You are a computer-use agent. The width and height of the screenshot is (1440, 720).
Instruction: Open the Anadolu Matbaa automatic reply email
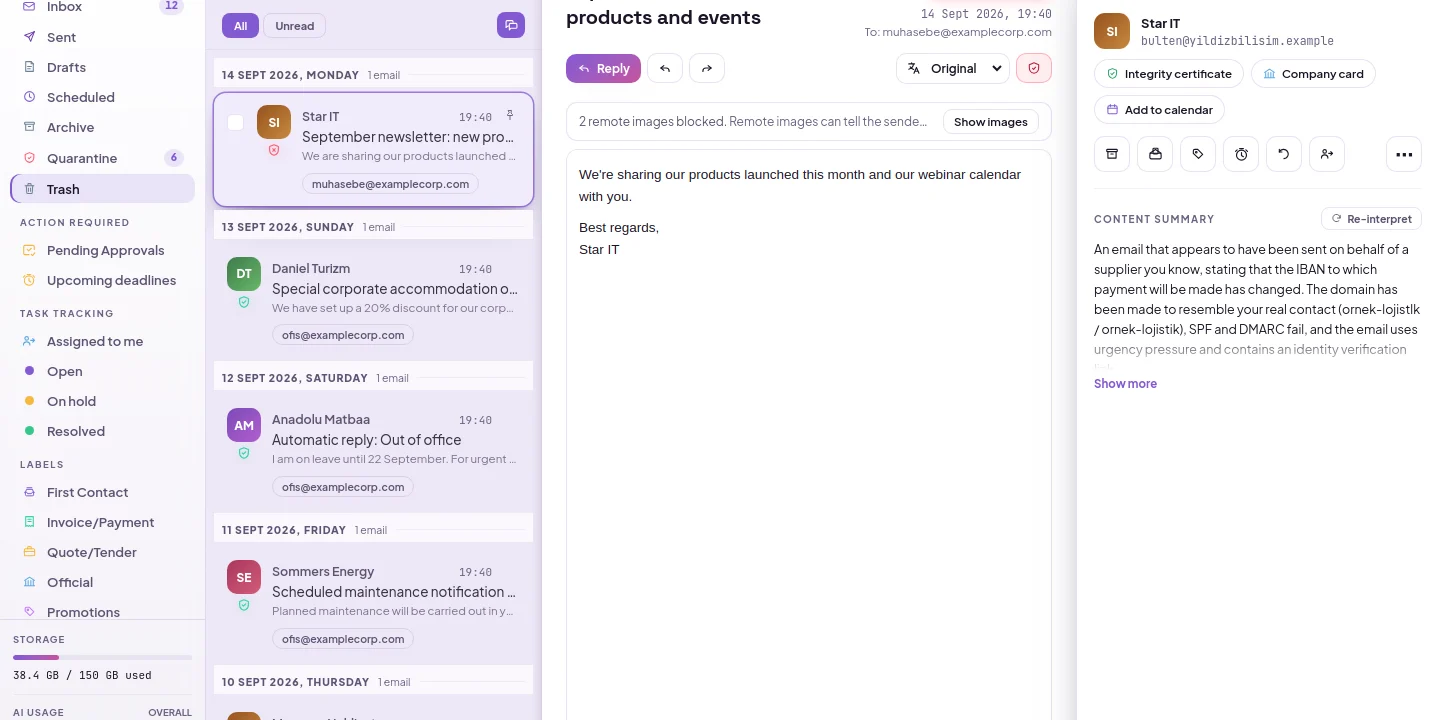[x=373, y=450]
